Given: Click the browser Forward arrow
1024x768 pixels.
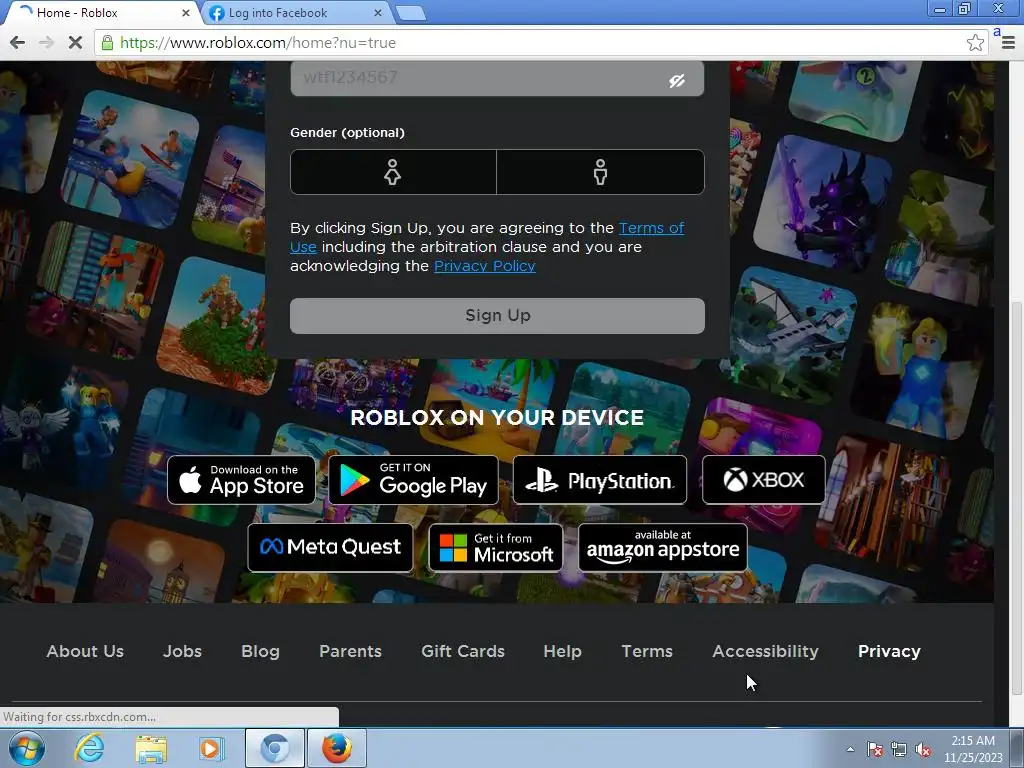Looking at the screenshot, I should pos(46,43).
